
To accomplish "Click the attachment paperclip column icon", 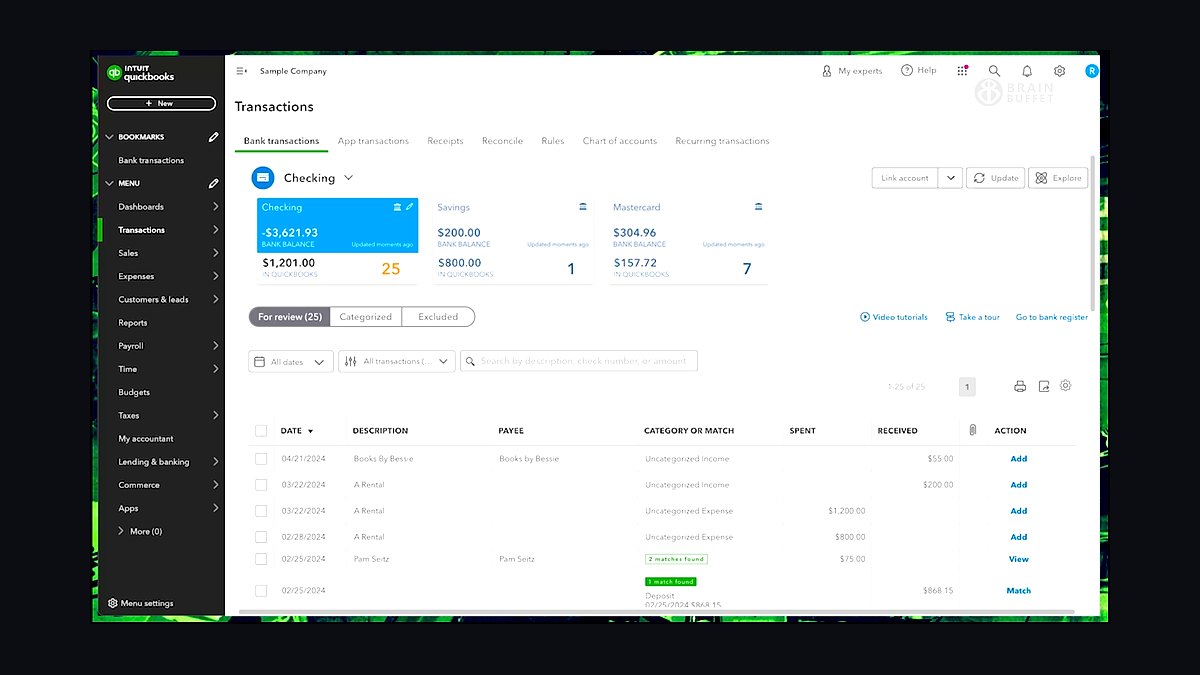I will tap(972, 431).
